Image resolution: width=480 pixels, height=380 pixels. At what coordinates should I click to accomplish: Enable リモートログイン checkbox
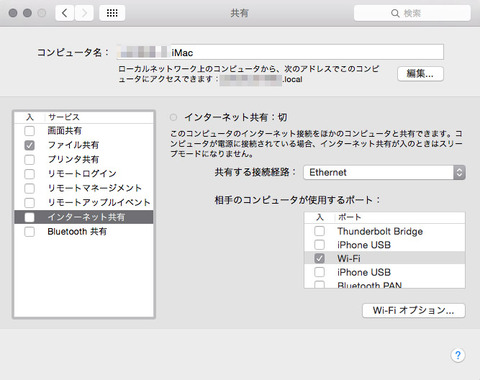click(29, 174)
